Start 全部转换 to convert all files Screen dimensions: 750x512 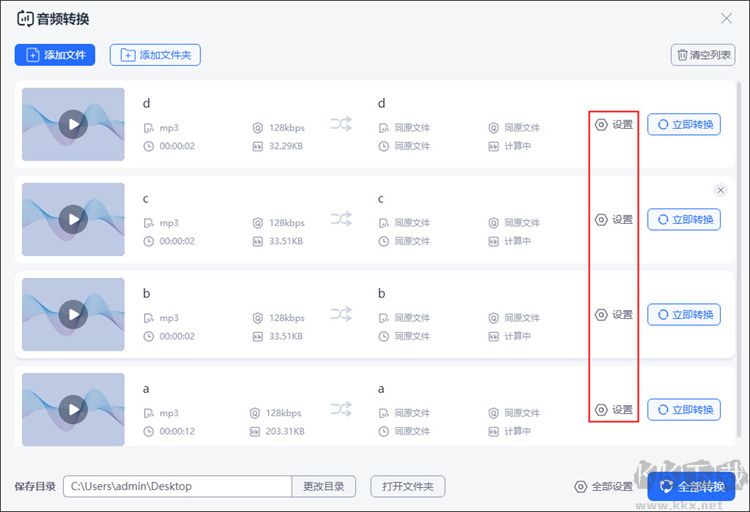[x=691, y=487]
